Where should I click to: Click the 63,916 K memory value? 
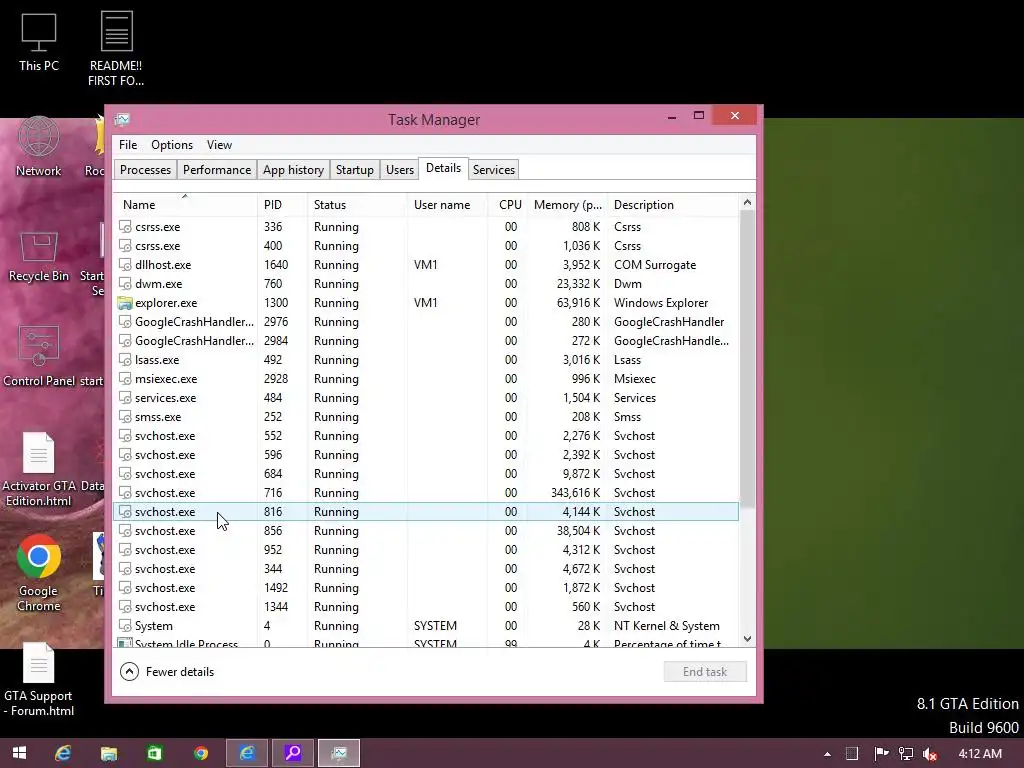tap(578, 302)
